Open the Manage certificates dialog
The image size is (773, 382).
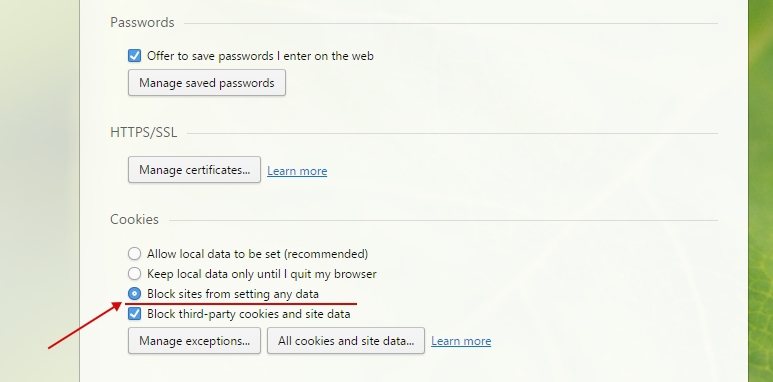tap(194, 170)
